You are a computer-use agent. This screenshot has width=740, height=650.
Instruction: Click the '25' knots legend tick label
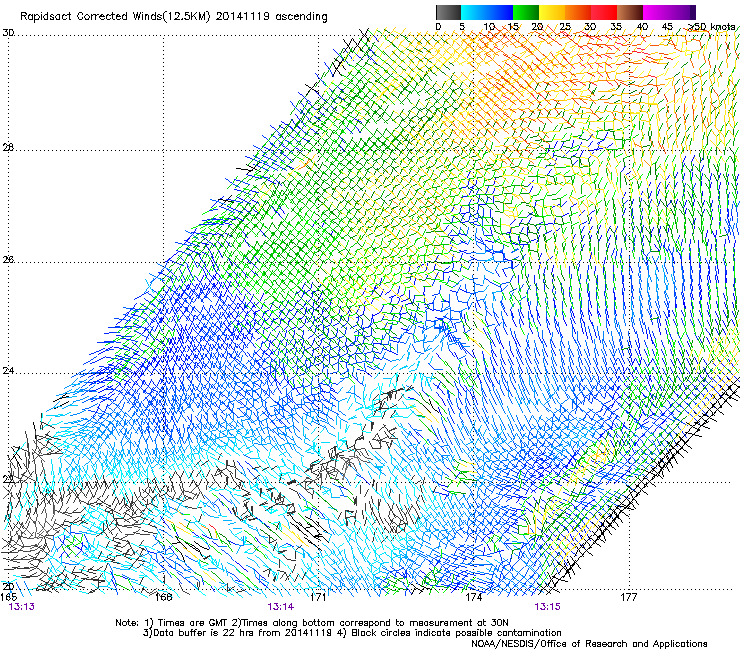point(565,27)
